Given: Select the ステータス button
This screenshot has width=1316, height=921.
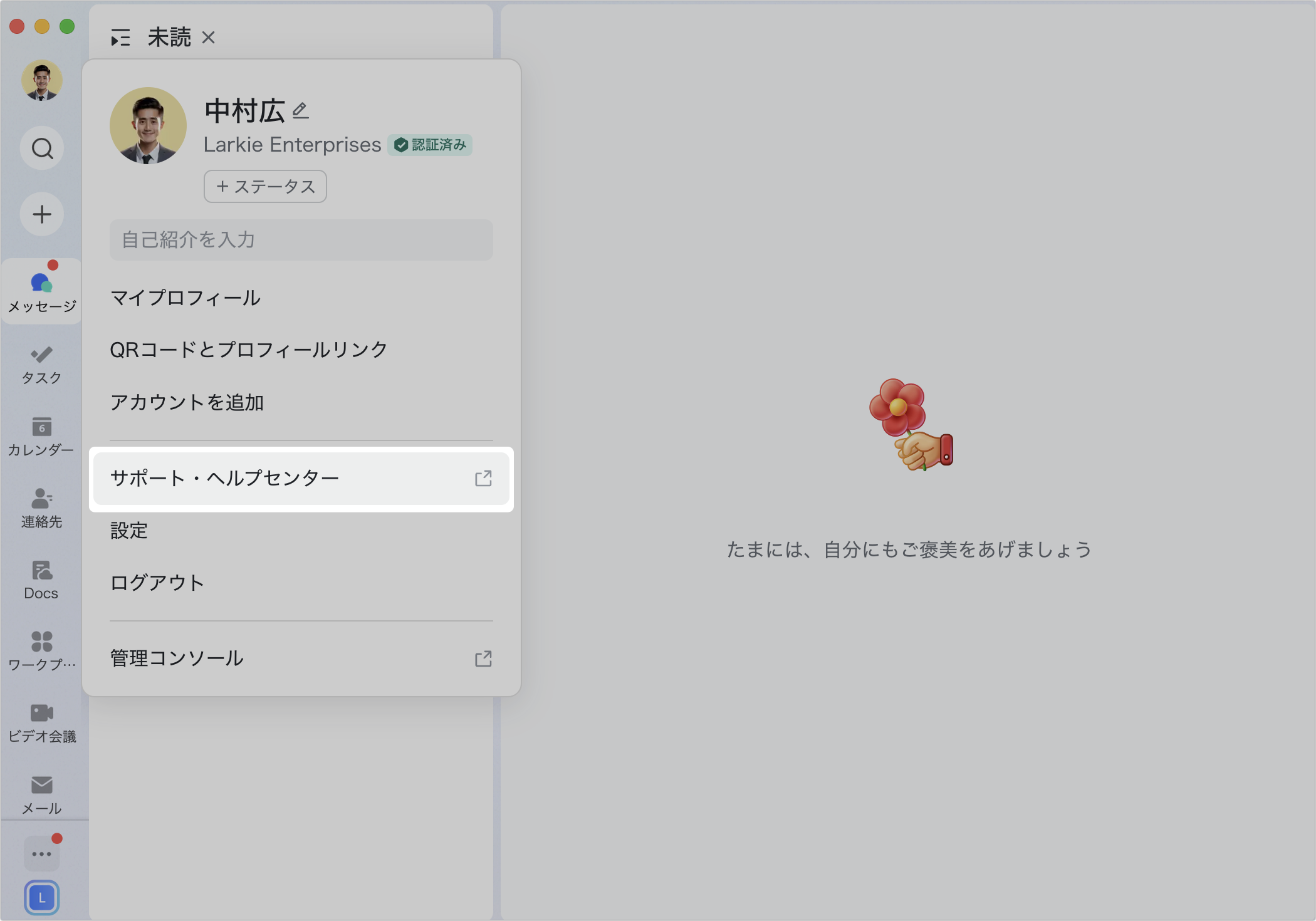Looking at the screenshot, I should point(264,186).
